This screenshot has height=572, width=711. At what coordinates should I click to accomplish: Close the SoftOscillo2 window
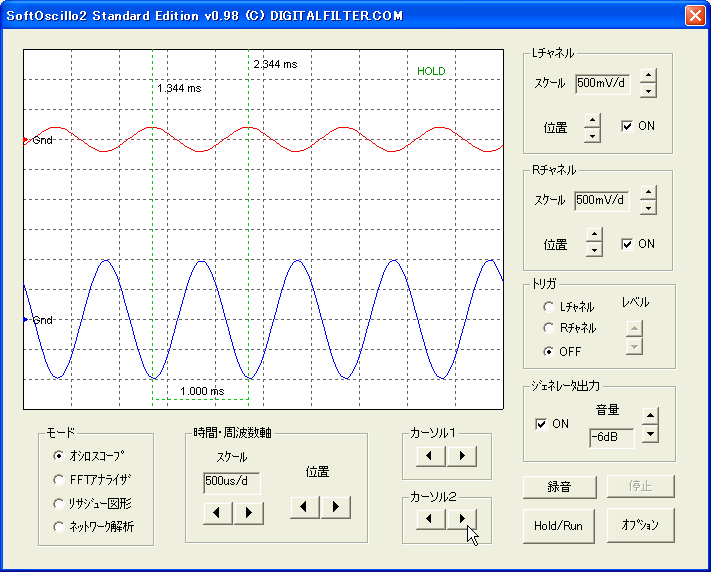695,15
